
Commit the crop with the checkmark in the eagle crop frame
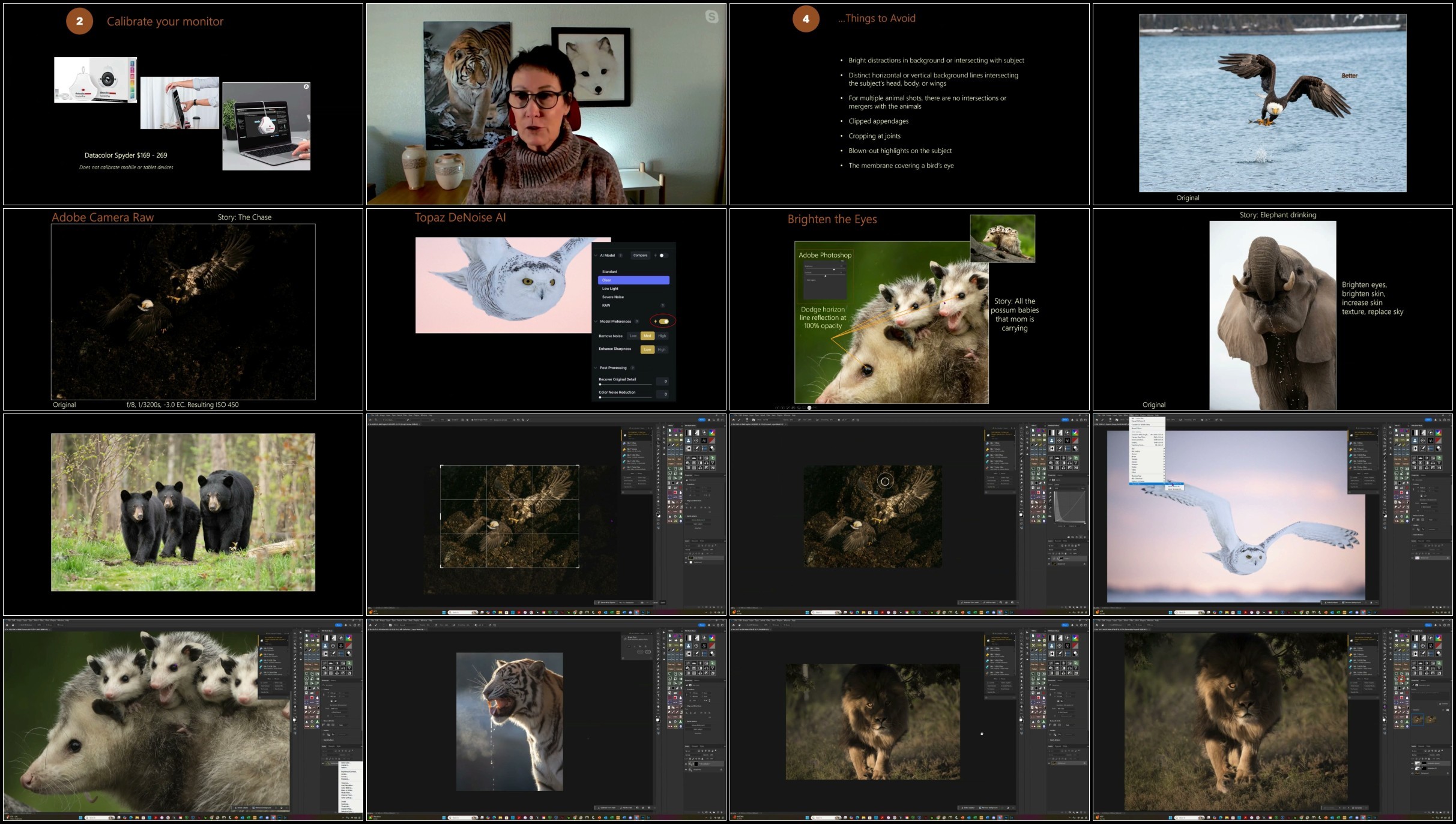528,420
